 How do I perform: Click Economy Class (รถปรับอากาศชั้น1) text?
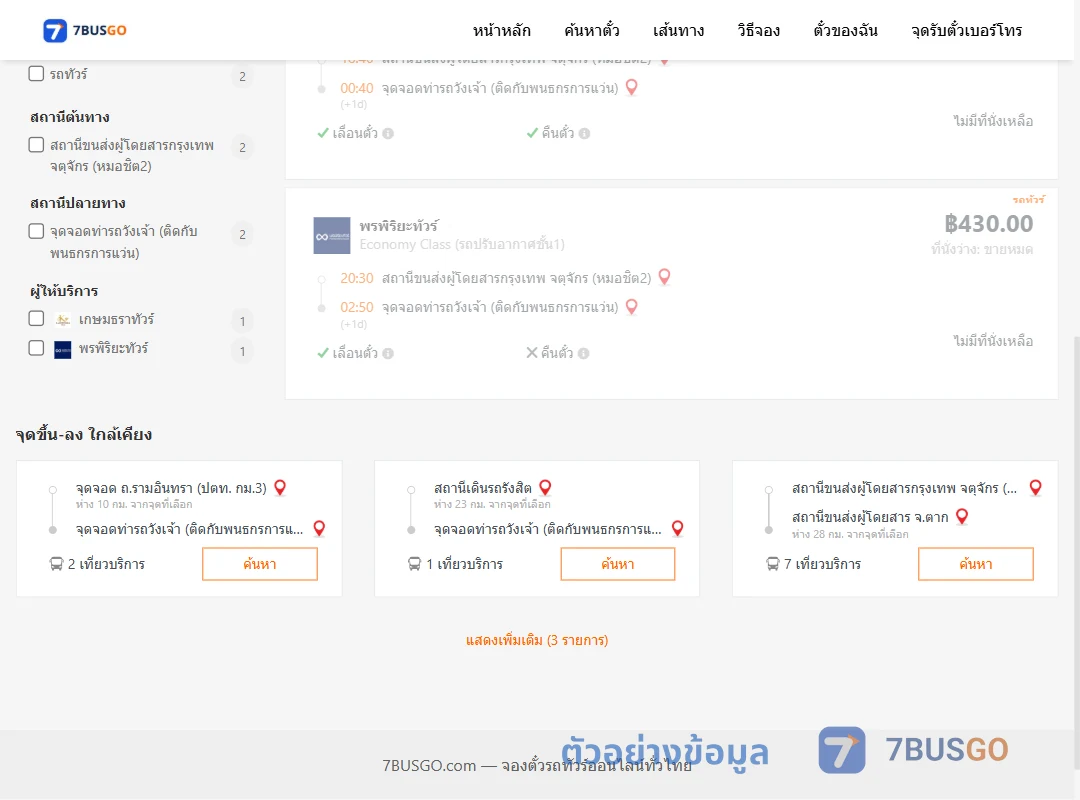pyautogui.click(x=462, y=245)
